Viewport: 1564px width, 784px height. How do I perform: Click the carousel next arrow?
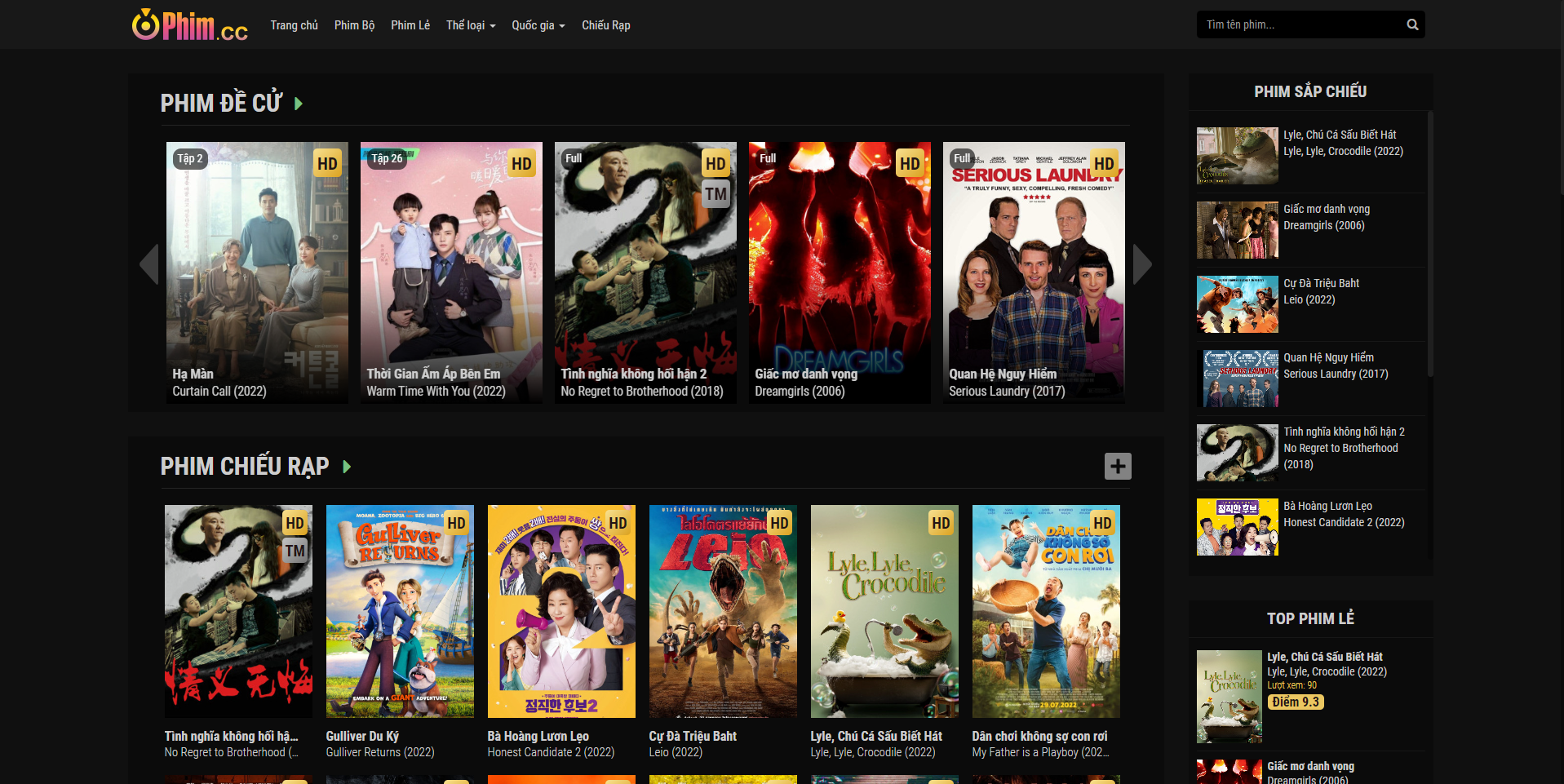1142,264
